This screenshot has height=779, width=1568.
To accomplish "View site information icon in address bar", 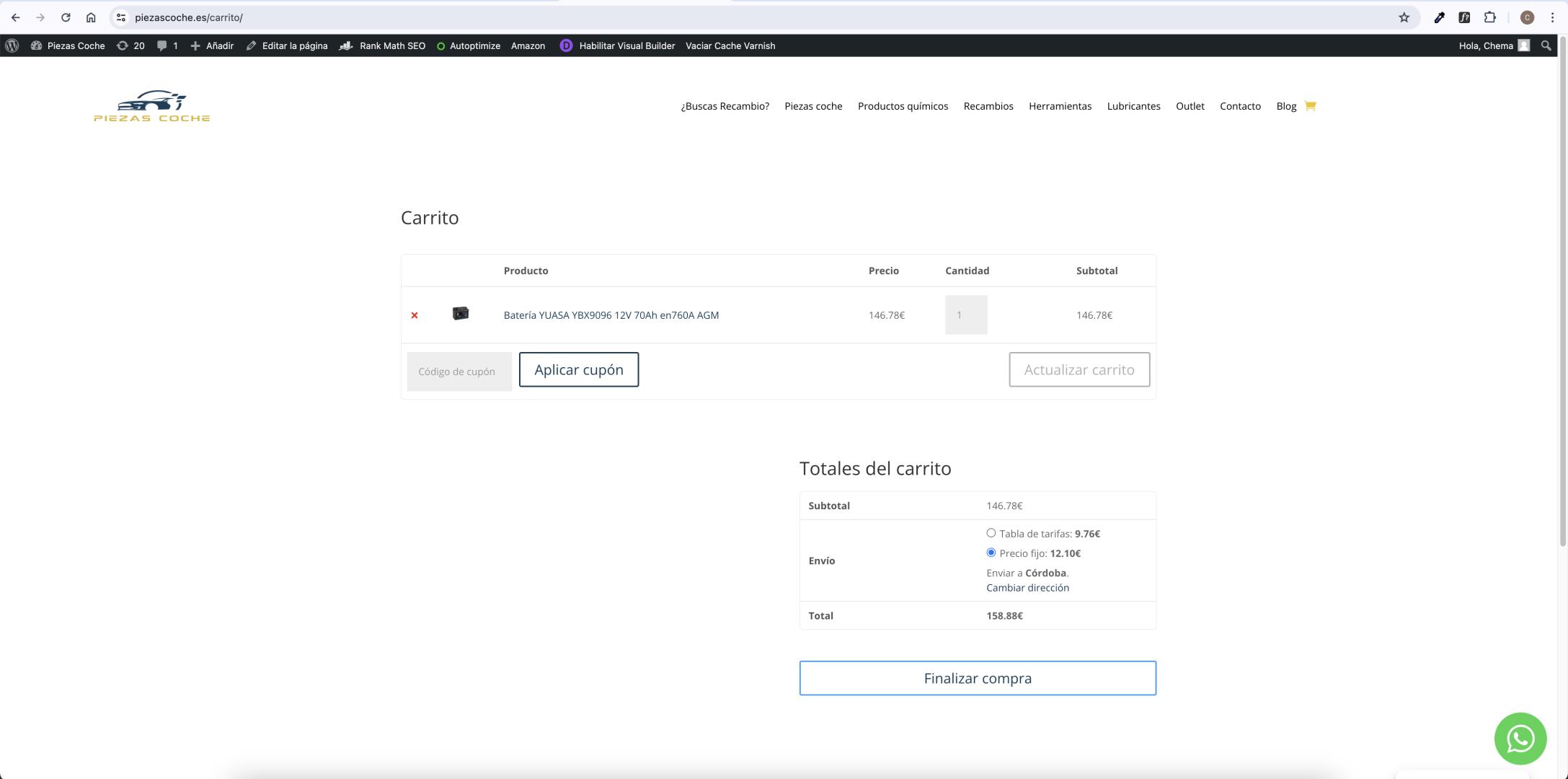I will coord(121,17).
